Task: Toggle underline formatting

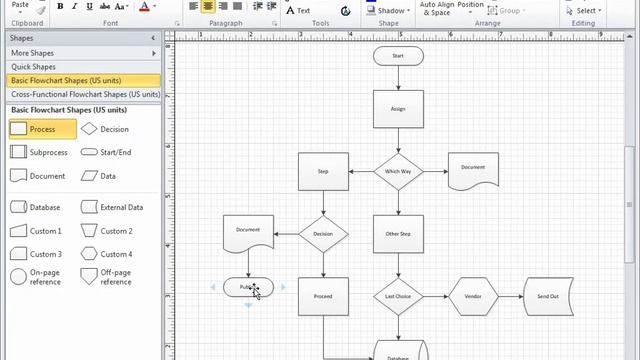Action: (x=89, y=6)
